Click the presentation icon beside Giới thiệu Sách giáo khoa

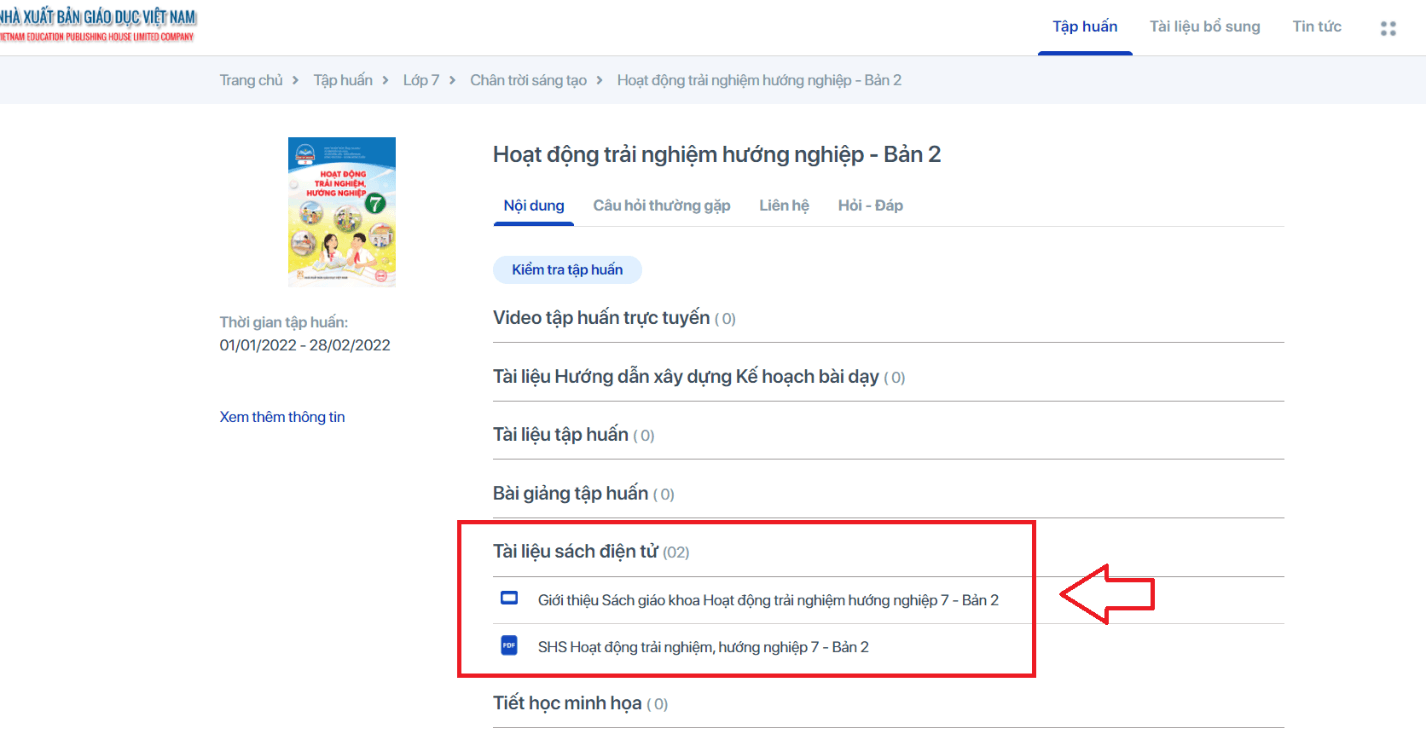click(x=509, y=598)
